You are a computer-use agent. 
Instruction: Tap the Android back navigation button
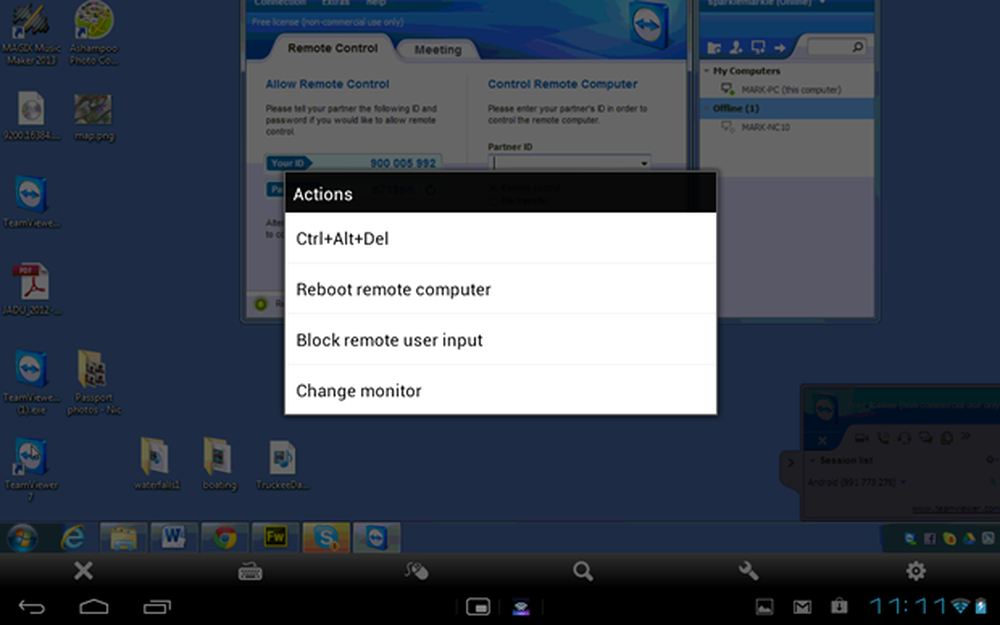(31, 607)
